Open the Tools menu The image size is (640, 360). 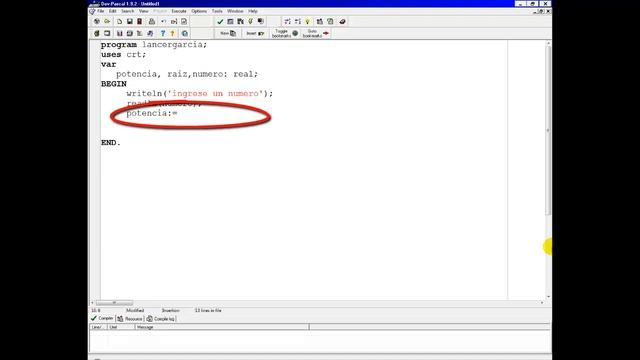[217, 11]
